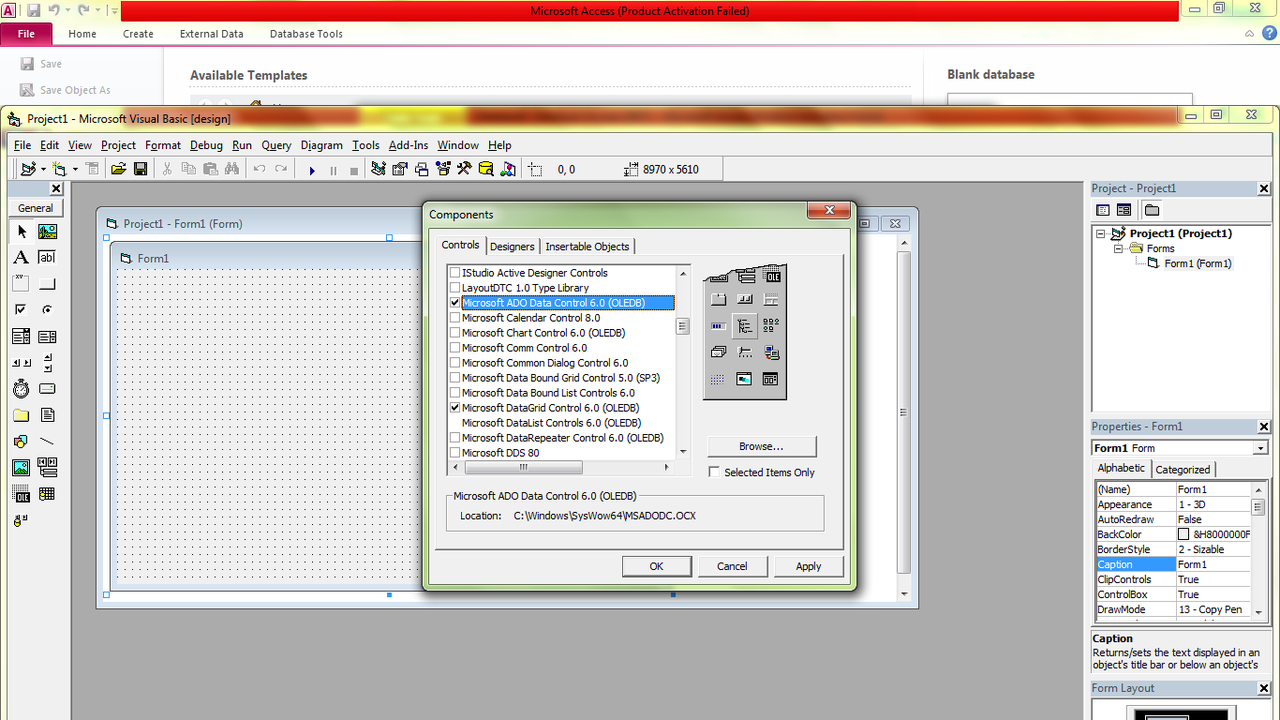The width and height of the screenshot is (1280, 720).
Task: Select the Line control tool
Action: pos(47,441)
